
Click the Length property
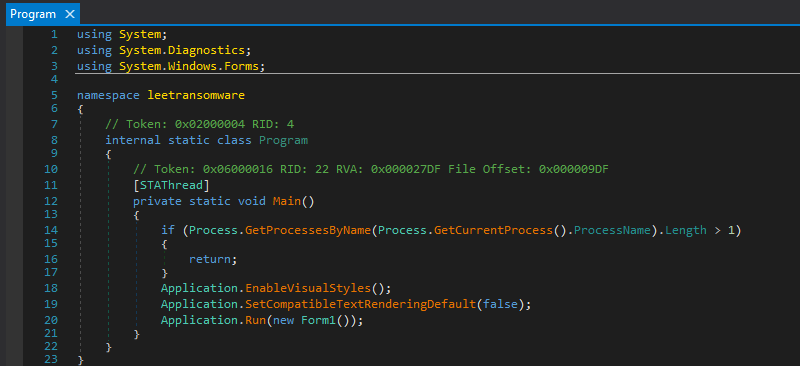[x=686, y=230]
